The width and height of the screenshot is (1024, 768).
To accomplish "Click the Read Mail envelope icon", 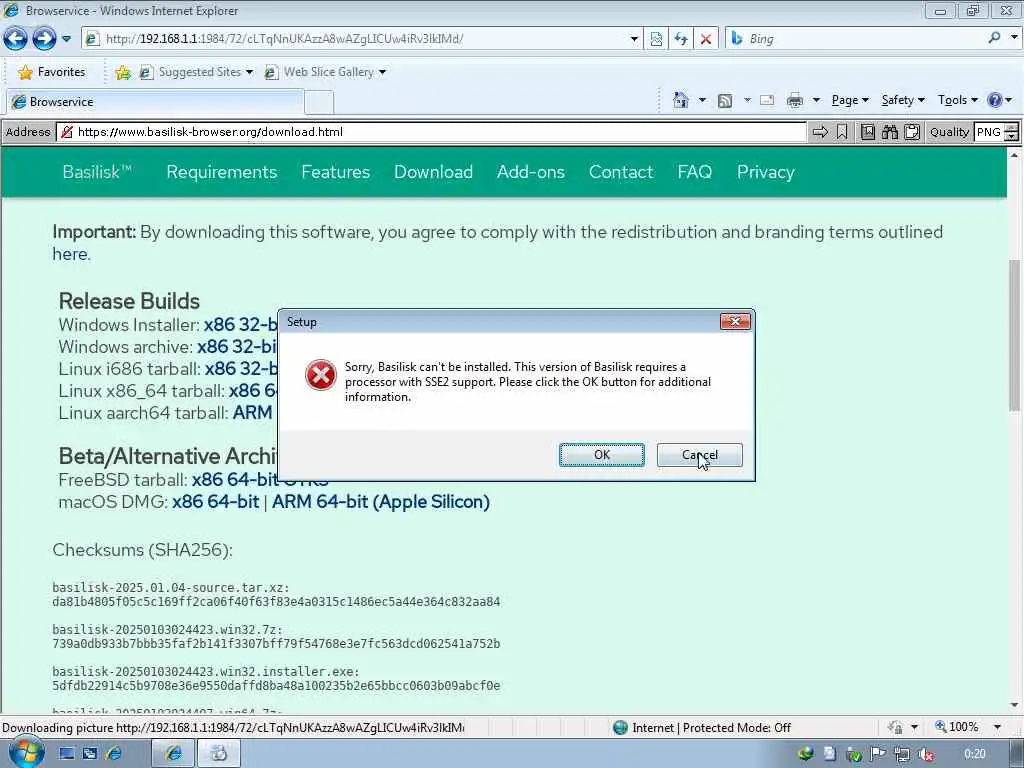I will point(767,100).
